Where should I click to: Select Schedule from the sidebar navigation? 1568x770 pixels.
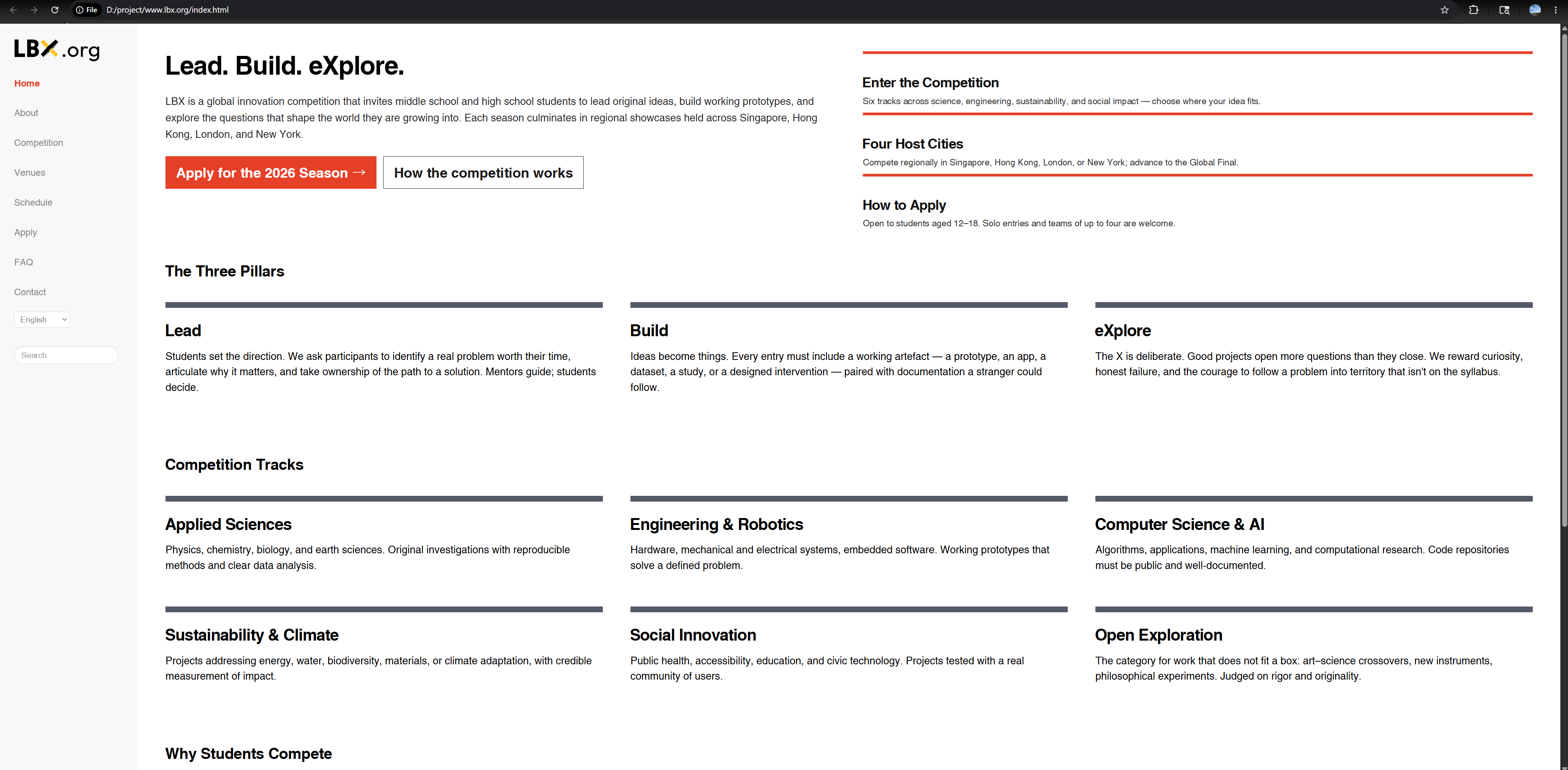point(33,202)
